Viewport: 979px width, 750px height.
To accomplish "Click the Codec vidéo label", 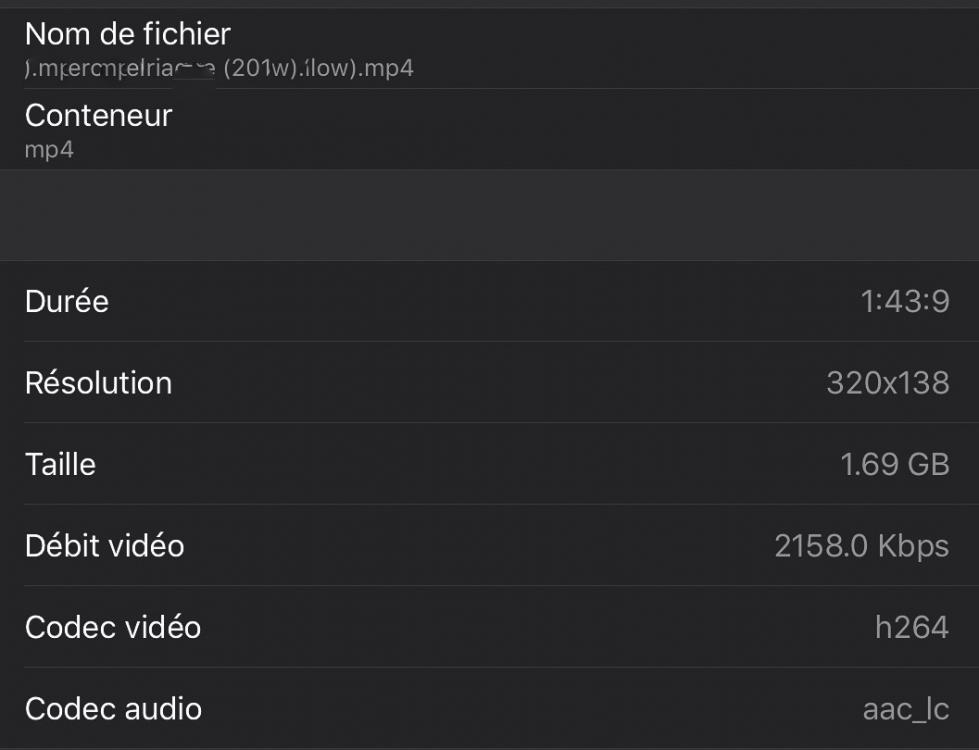I will tap(113, 628).
